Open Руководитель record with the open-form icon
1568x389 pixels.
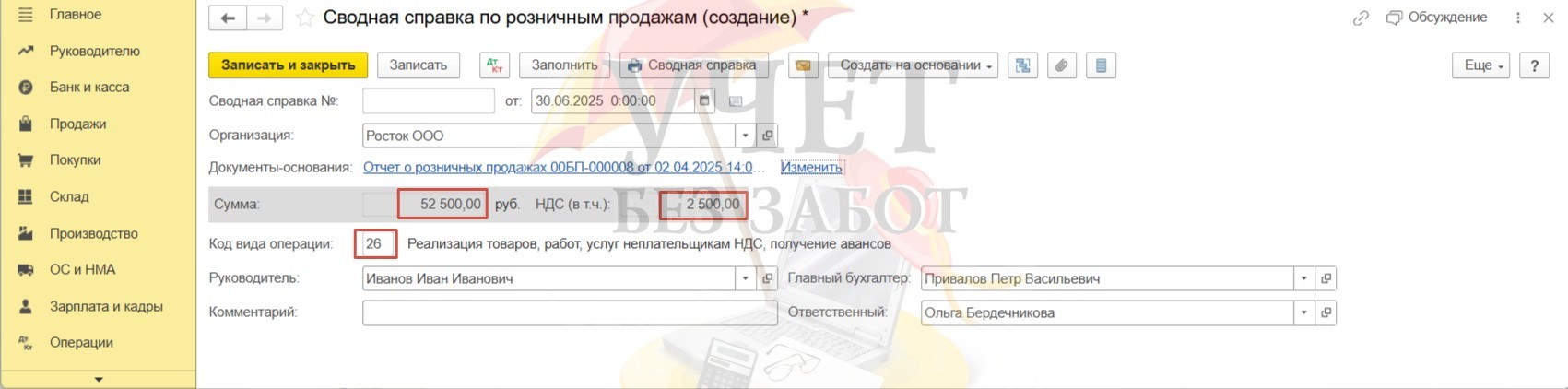click(767, 278)
